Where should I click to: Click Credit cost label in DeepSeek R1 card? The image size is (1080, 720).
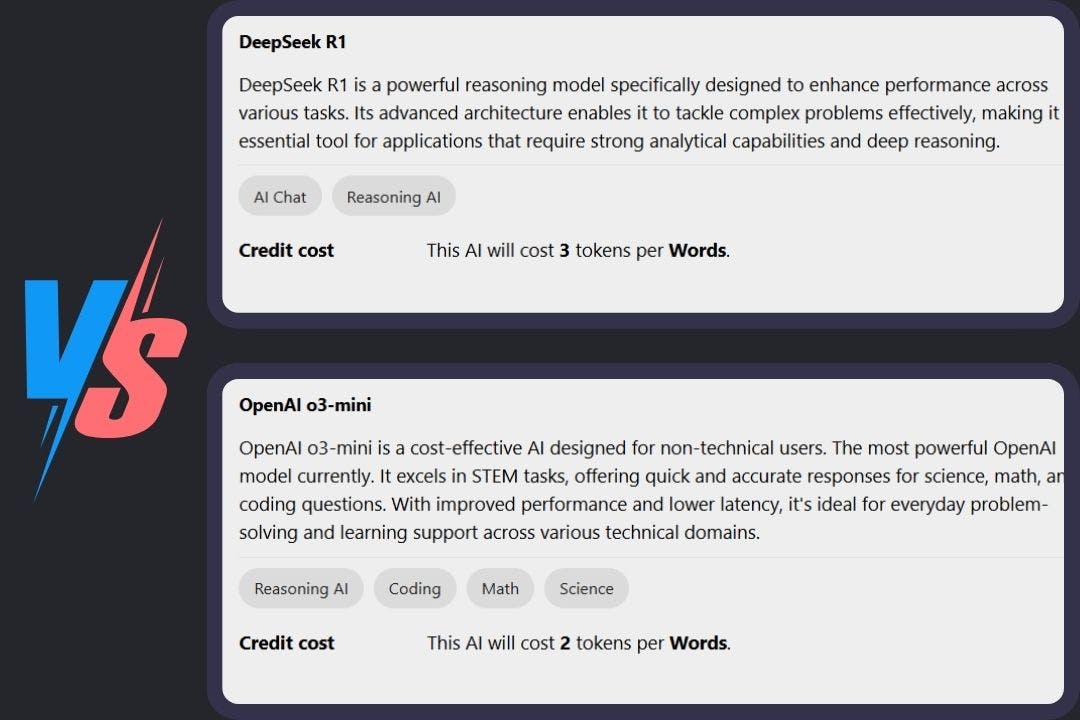(286, 251)
